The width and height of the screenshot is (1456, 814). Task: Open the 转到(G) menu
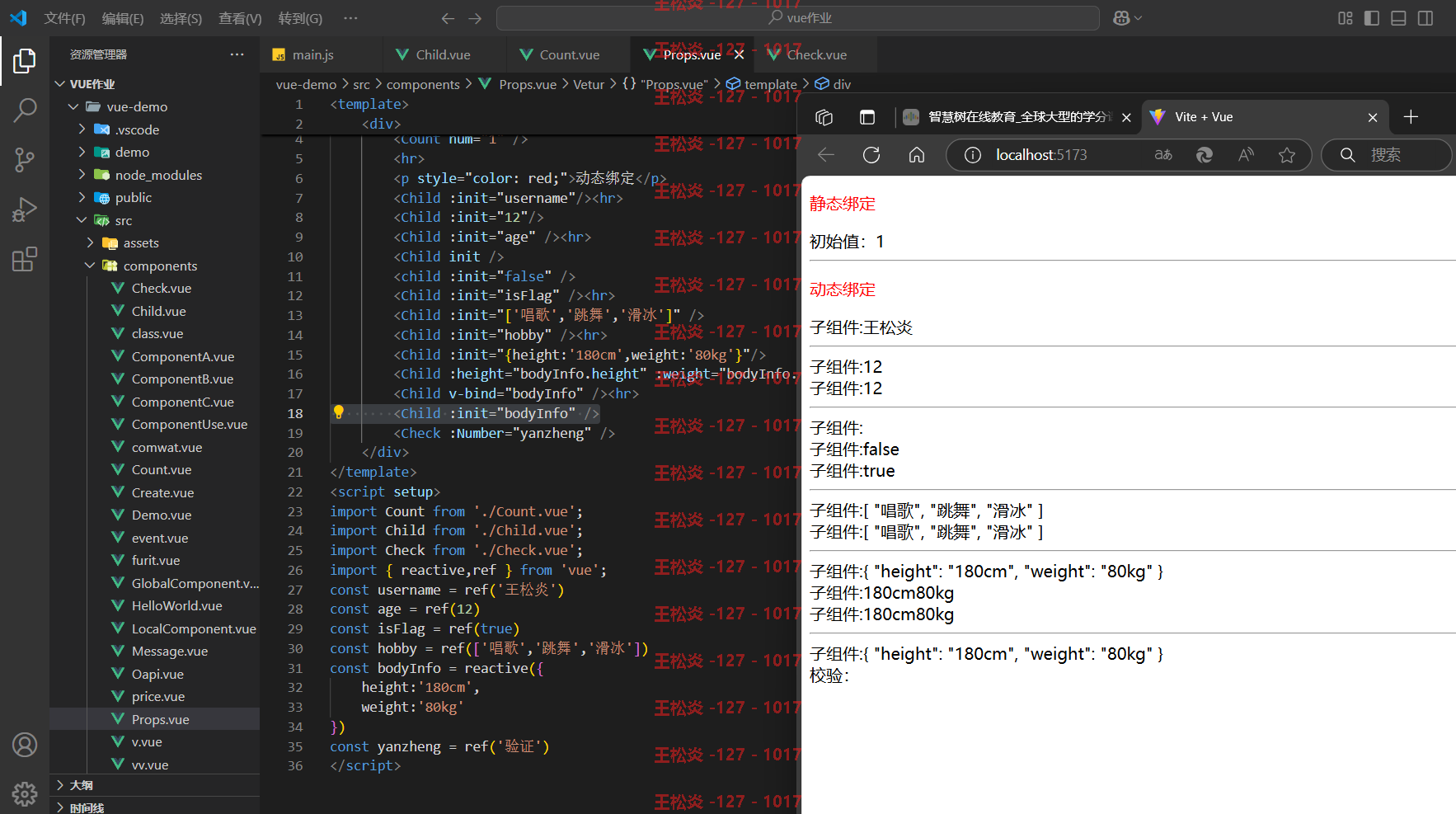[x=300, y=18]
